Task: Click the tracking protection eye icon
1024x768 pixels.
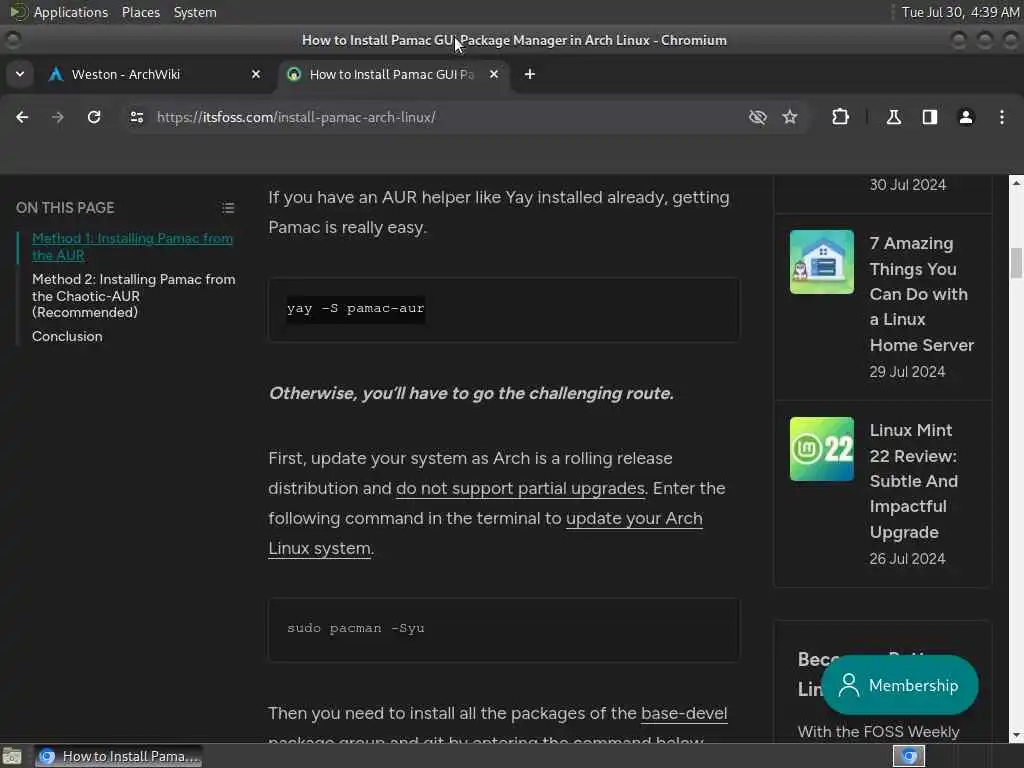Action: [x=758, y=117]
